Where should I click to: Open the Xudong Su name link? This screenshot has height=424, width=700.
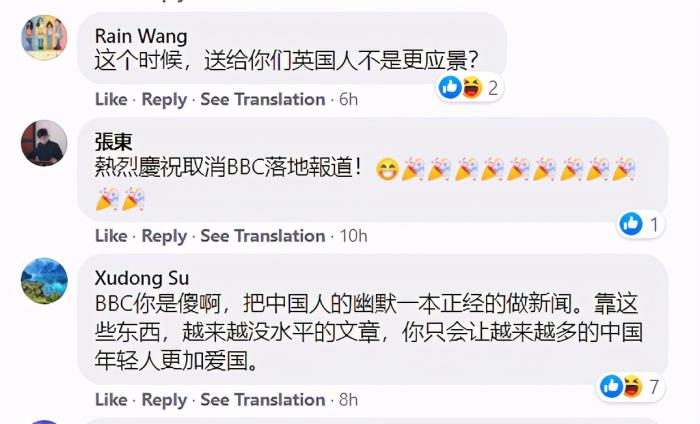[x=142, y=278]
